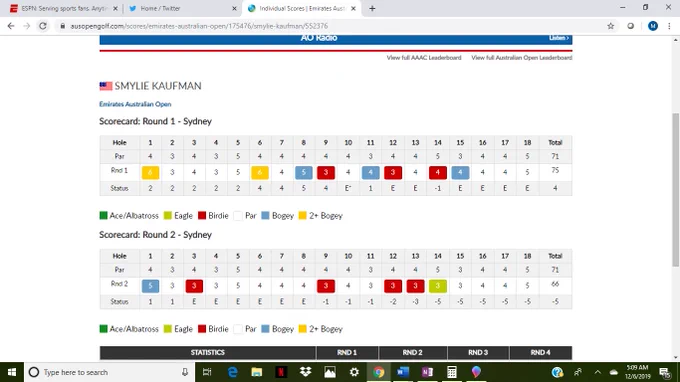Click the page vertical scrollbar thumb
This screenshot has height=382, width=680.
[676, 190]
